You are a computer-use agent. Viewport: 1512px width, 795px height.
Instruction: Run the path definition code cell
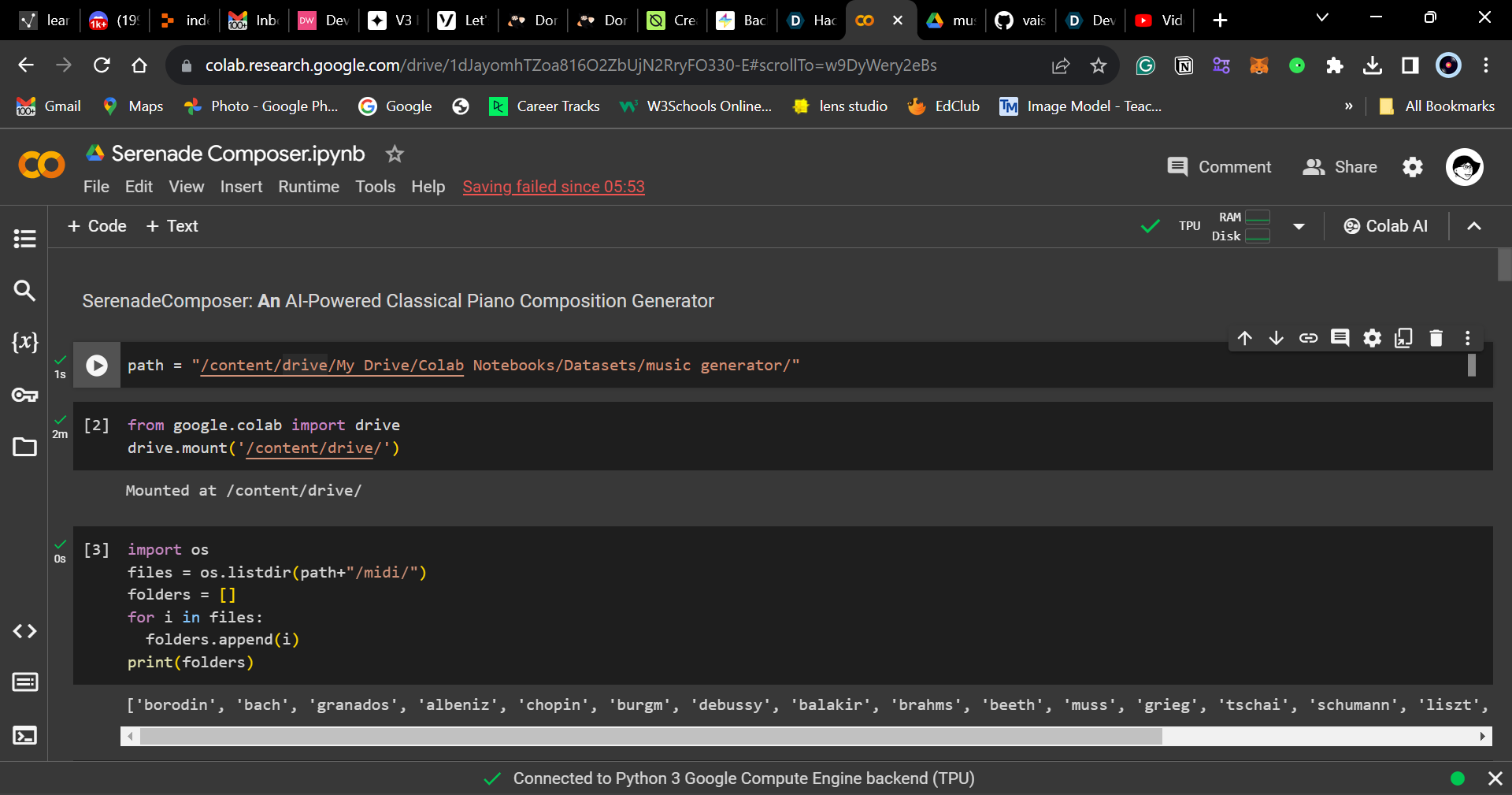97,366
